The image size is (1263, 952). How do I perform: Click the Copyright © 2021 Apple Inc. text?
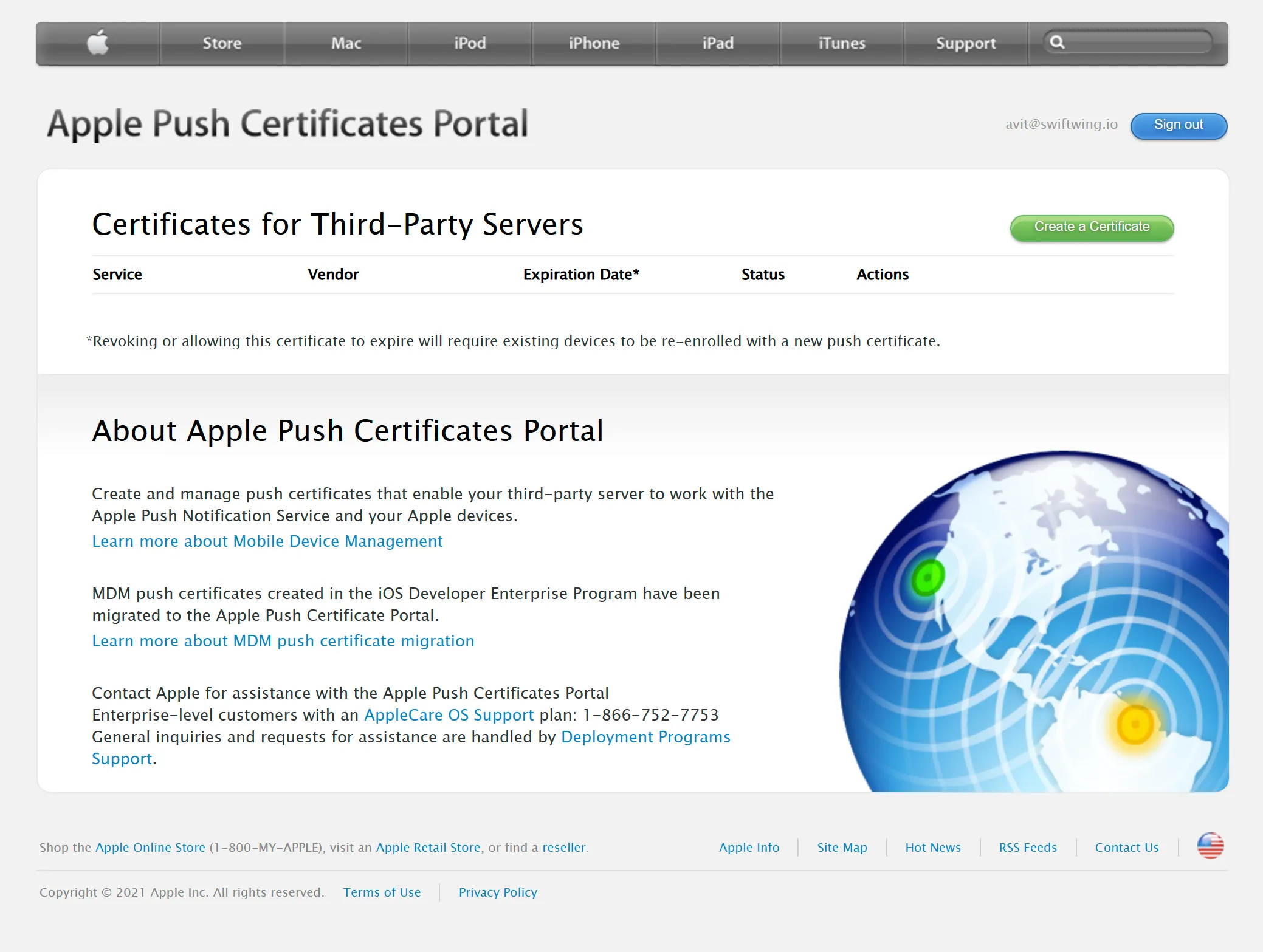[x=182, y=892]
